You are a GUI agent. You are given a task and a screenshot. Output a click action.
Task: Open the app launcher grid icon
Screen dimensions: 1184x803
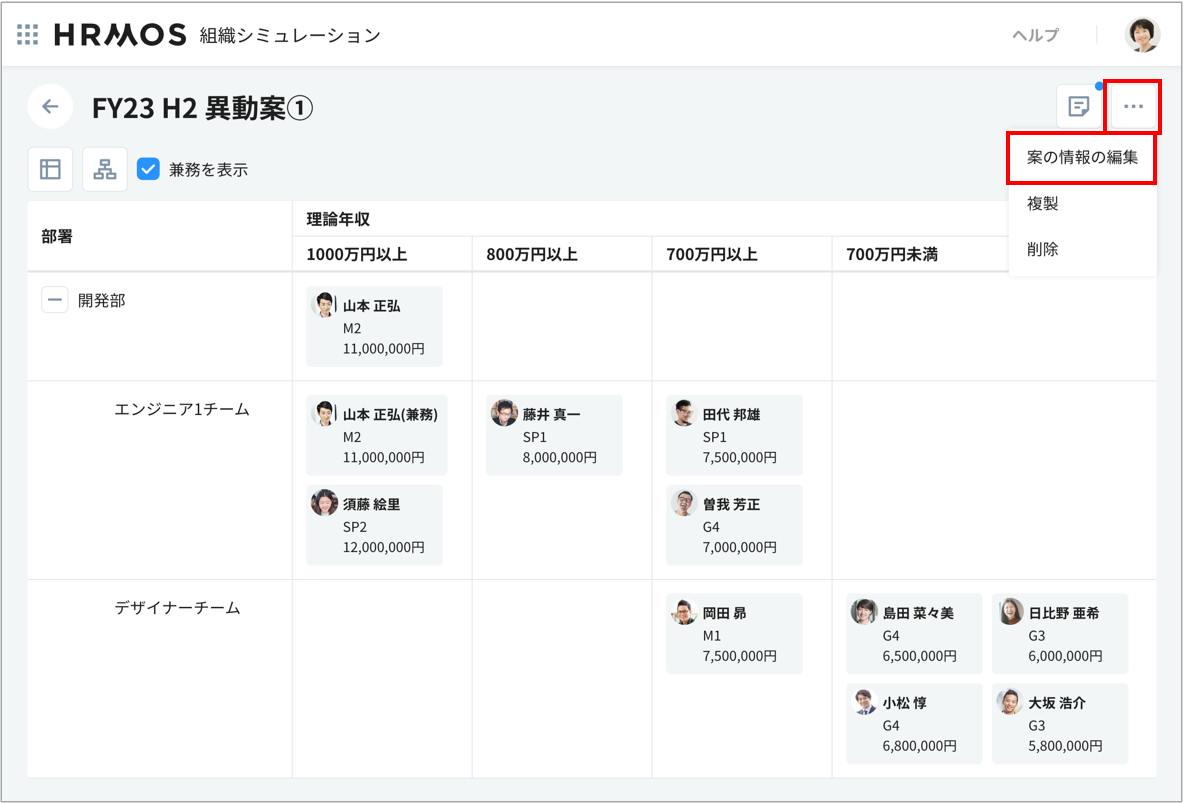28,35
